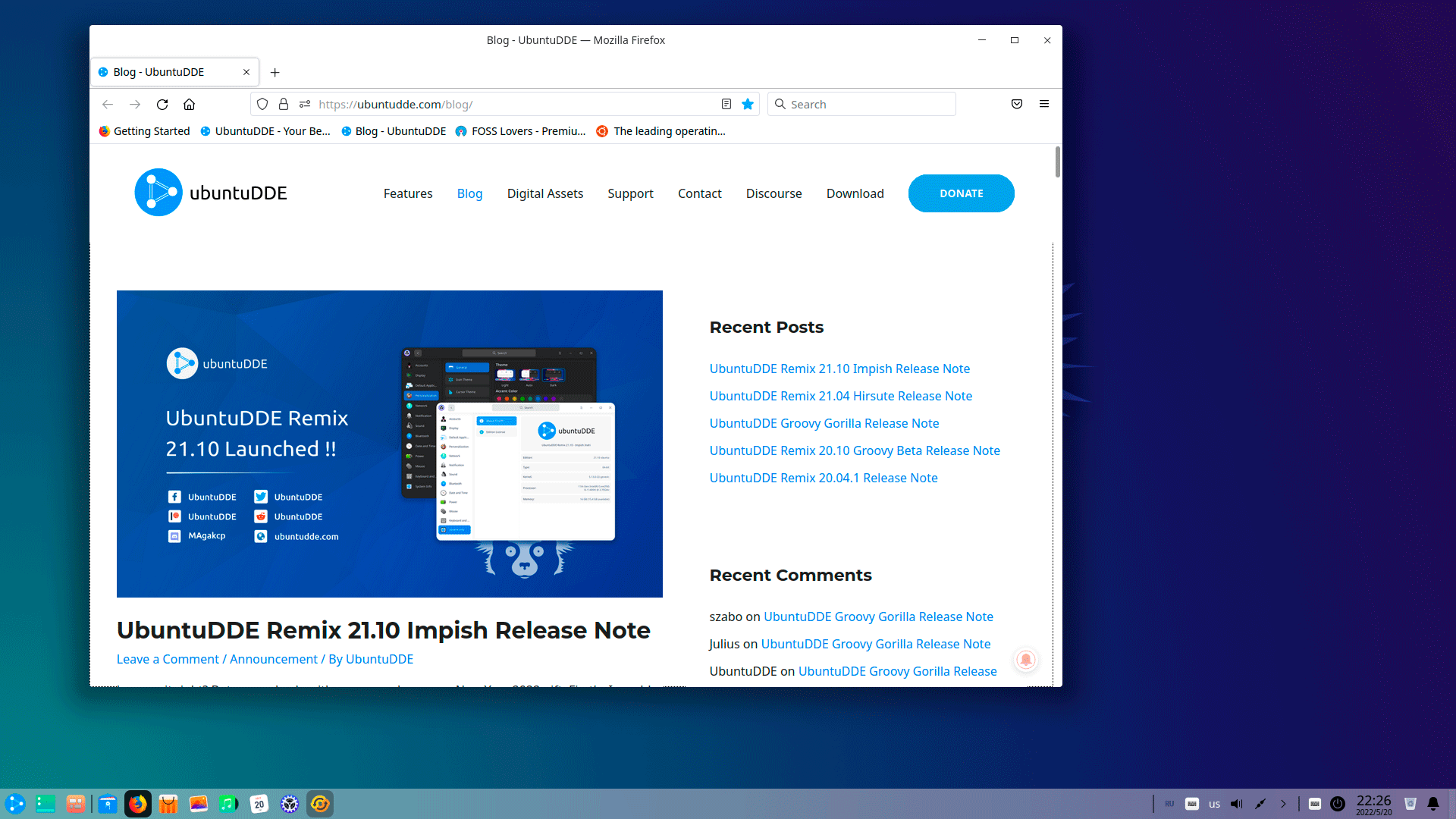Click the site padlock security icon
This screenshot has height=819, width=1456.
(x=284, y=105)
